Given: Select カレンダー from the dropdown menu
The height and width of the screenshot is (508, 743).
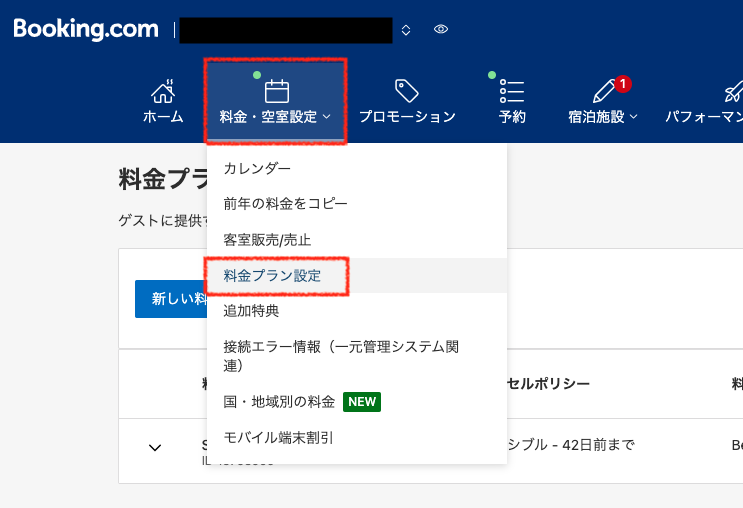Looking at the screenshot, I should point(257,168).
